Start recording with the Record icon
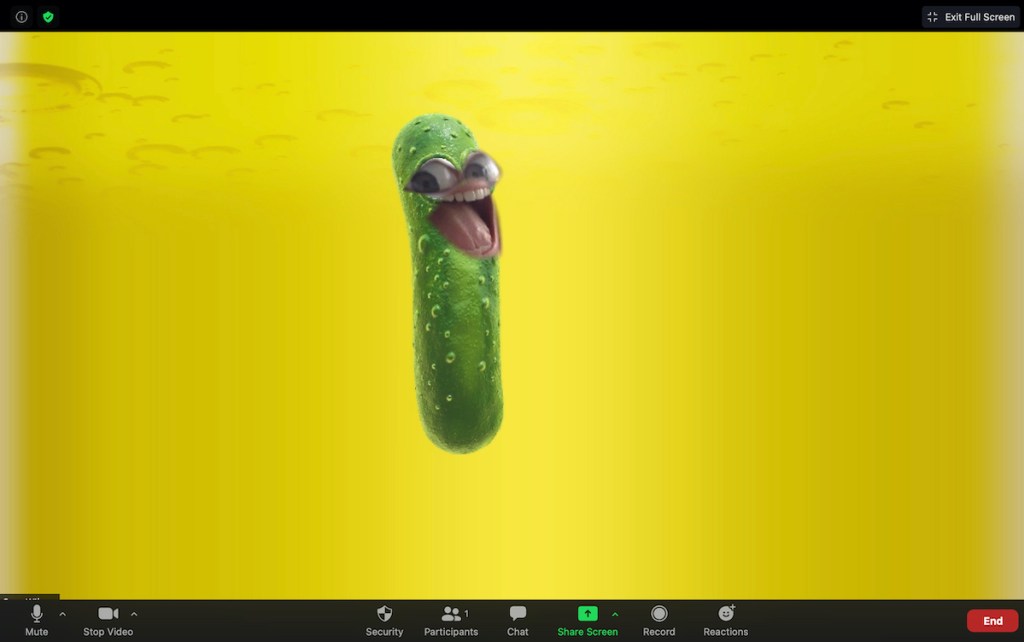The image size is (1024, 642). pyautogui.click(x=659, y=613)
